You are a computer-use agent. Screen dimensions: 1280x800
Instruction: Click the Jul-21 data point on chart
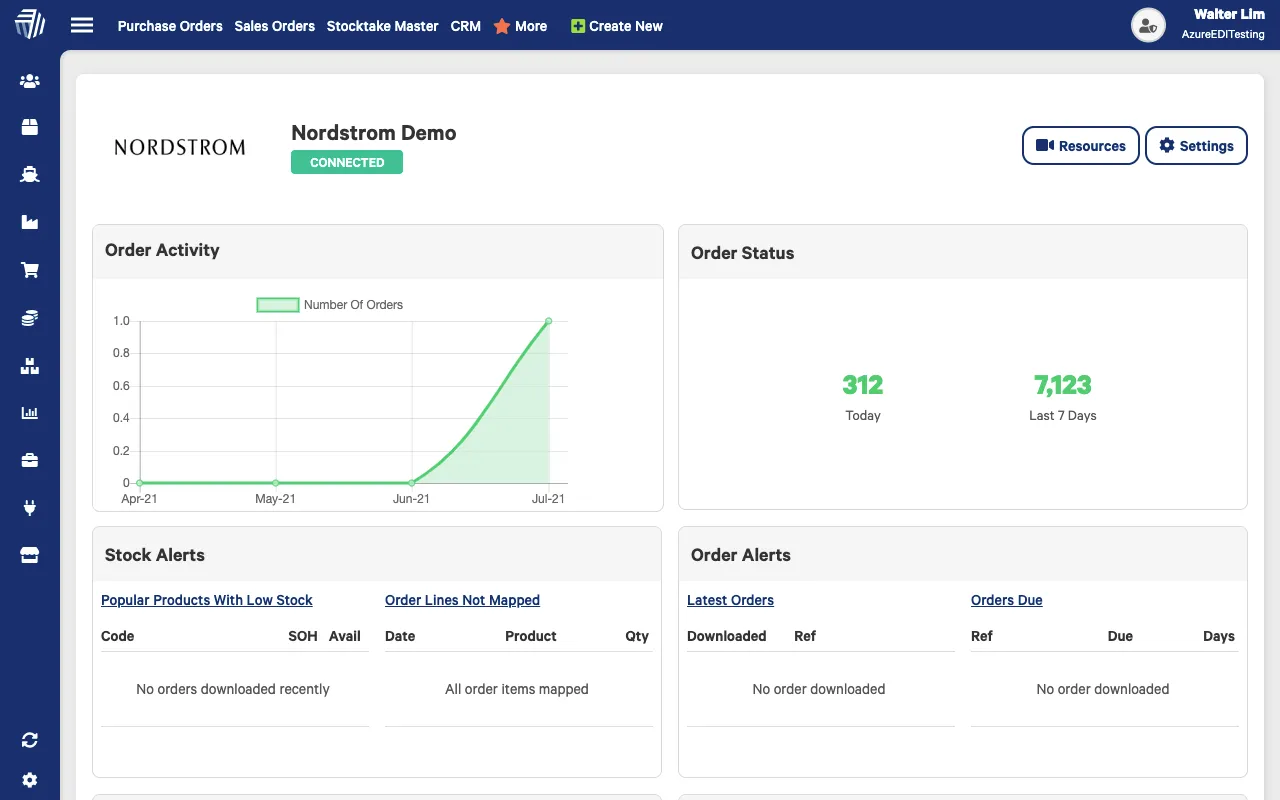pos(549,321)
